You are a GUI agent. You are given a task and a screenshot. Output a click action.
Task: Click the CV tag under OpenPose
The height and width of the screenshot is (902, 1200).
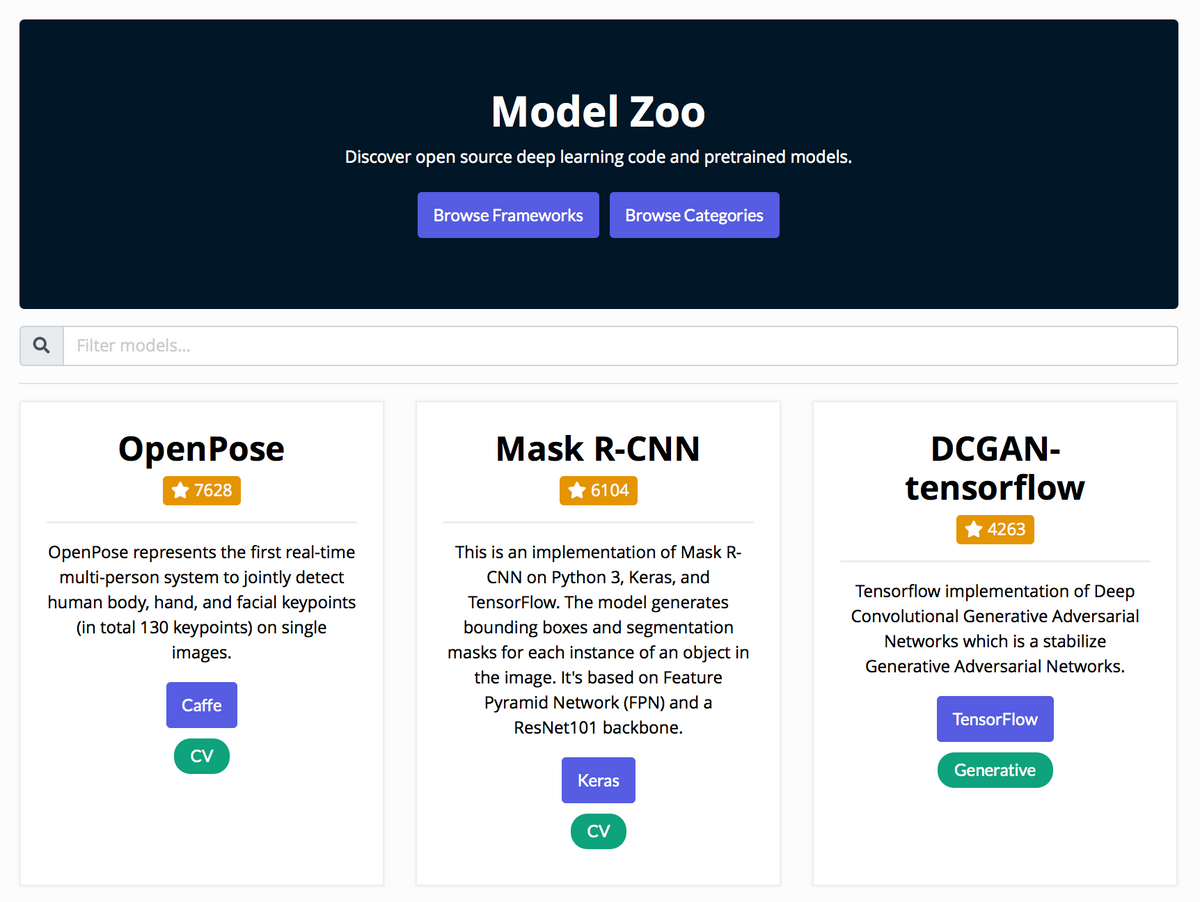(x=202, y=756)
